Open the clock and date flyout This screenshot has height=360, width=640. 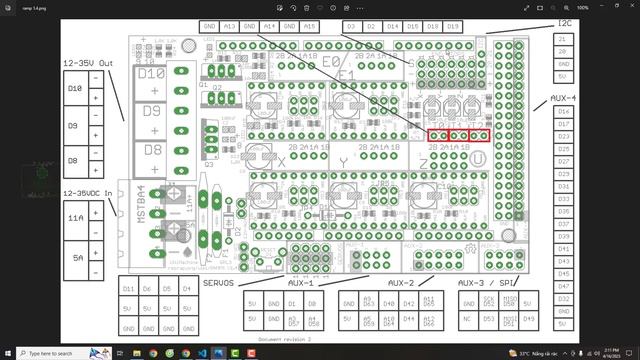612,353
